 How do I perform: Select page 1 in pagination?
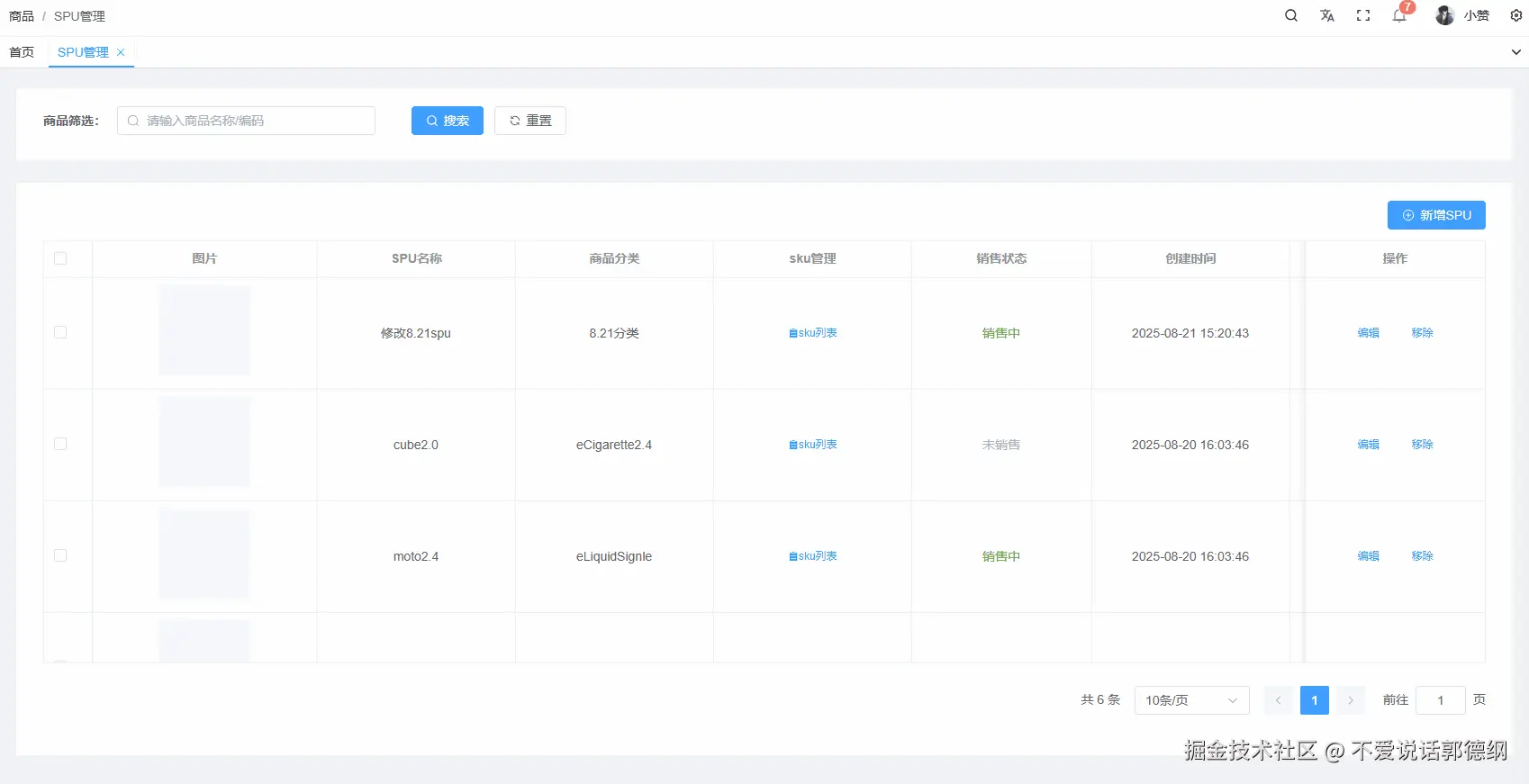(1315, 700)
